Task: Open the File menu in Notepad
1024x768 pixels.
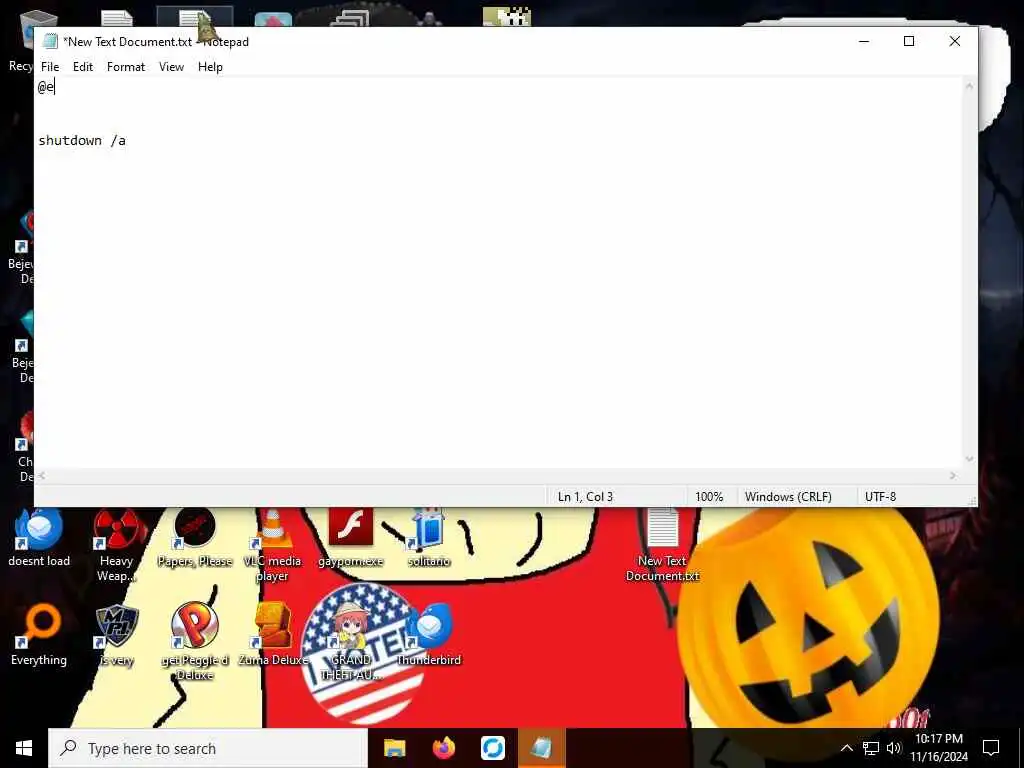Action: click(50, 67)
